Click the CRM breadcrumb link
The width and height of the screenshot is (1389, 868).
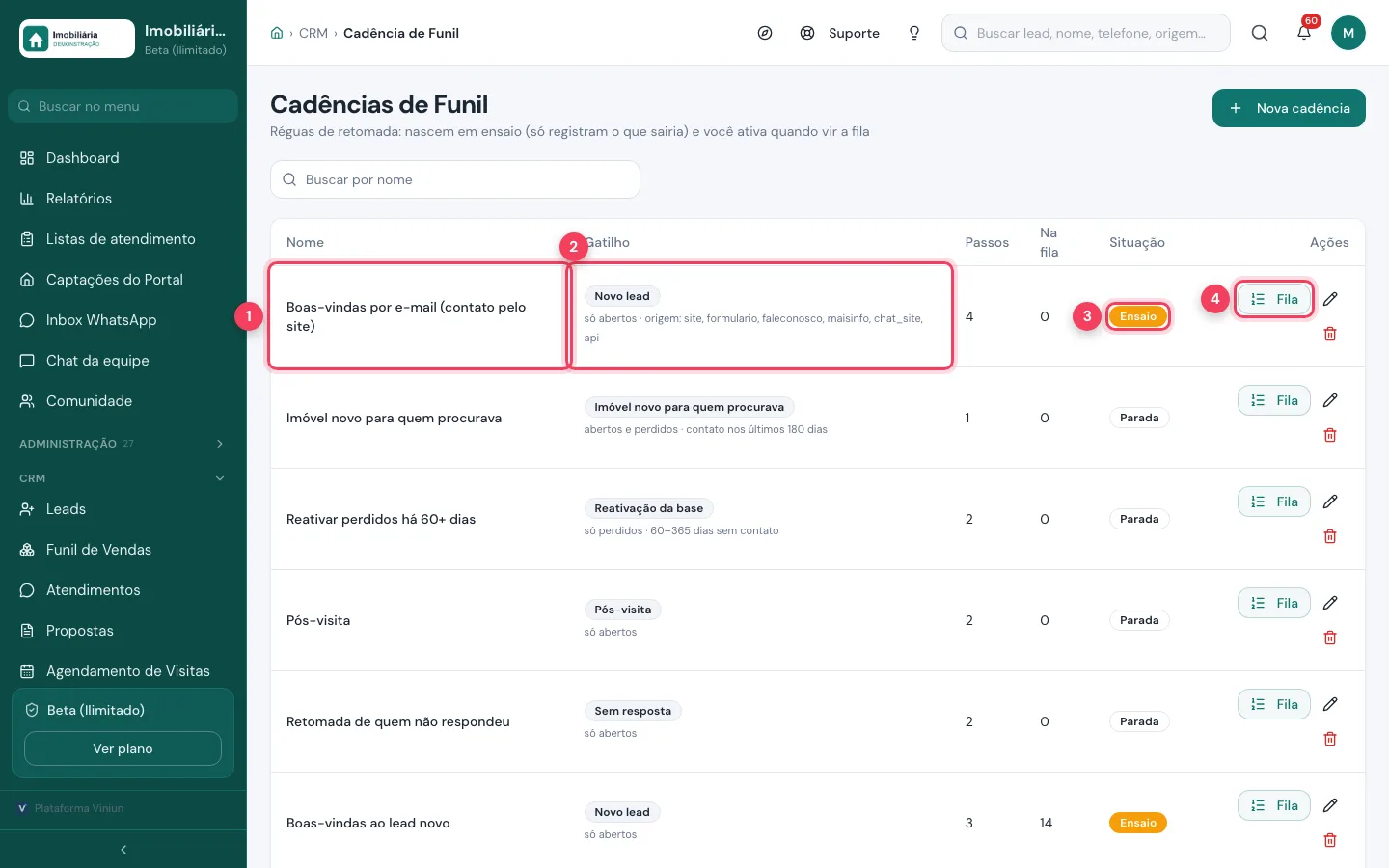coord(313,33)
